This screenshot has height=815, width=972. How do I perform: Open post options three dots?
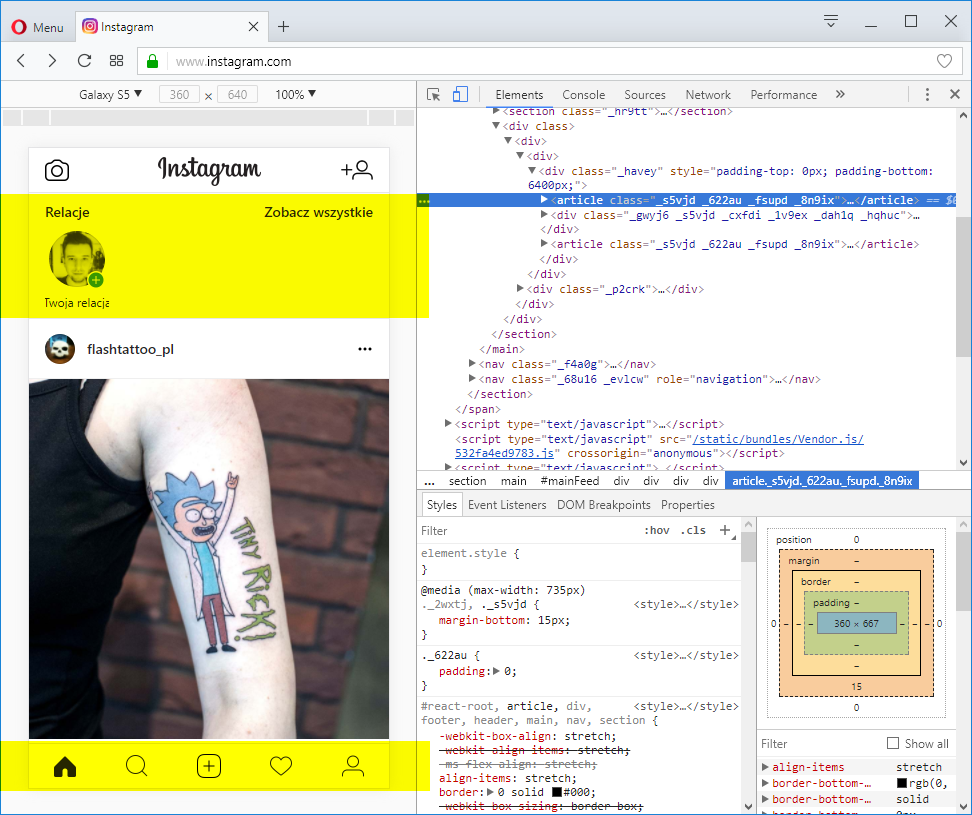tap(365, 349)
